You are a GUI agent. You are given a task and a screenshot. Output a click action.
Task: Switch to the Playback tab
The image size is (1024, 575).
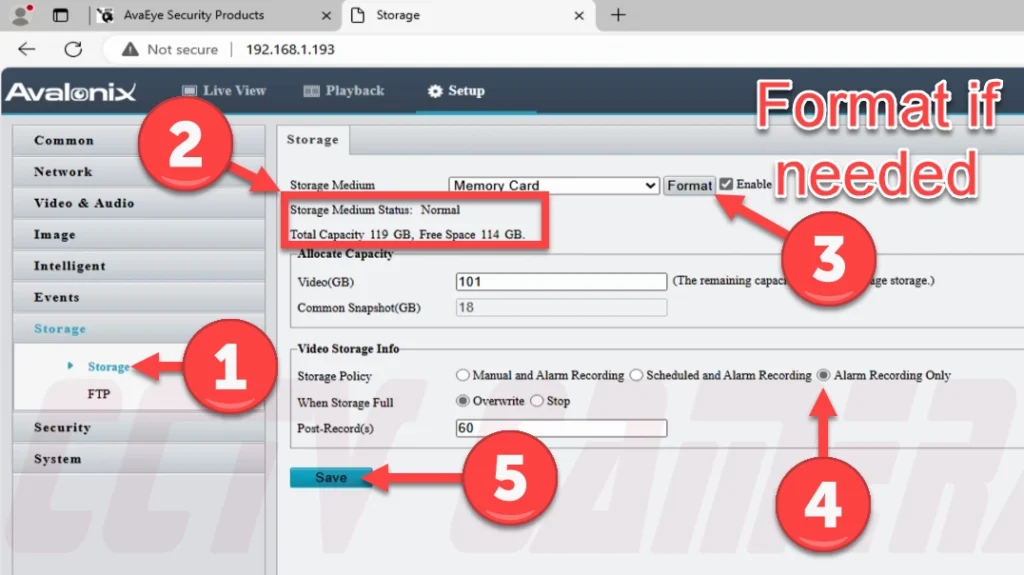click(343, 91)
